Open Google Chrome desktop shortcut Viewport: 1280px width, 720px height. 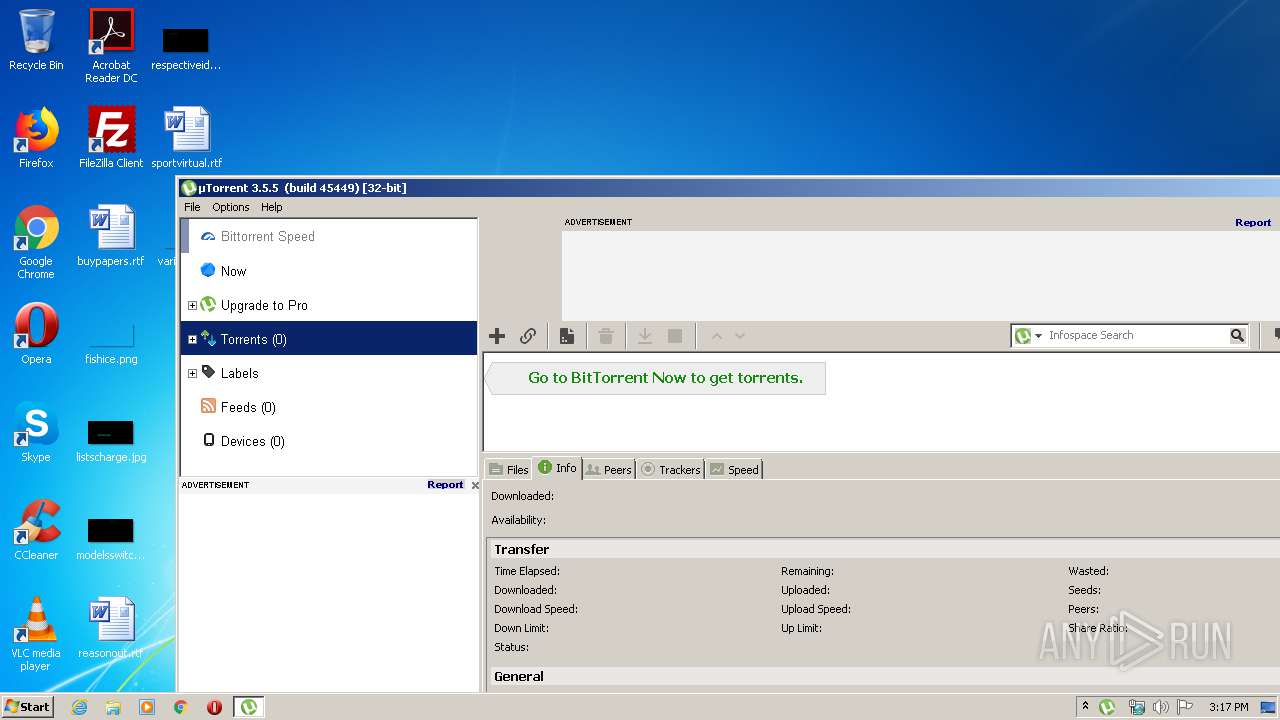[x=36, y=242]
